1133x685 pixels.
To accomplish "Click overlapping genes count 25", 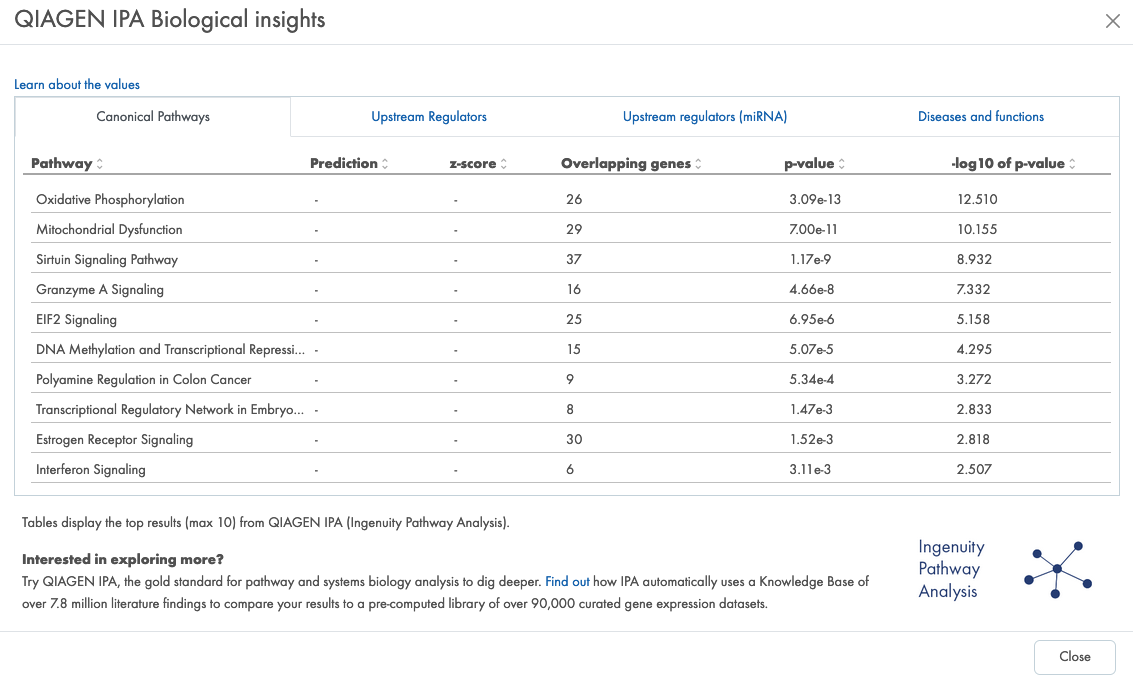I will [574, 319].
